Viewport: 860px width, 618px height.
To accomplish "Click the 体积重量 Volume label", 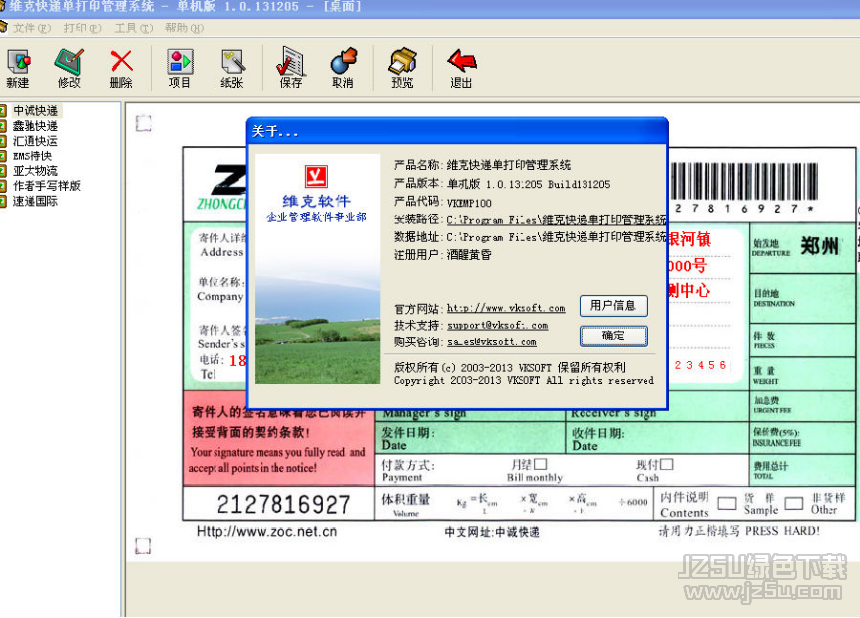I will pos(406,505).
